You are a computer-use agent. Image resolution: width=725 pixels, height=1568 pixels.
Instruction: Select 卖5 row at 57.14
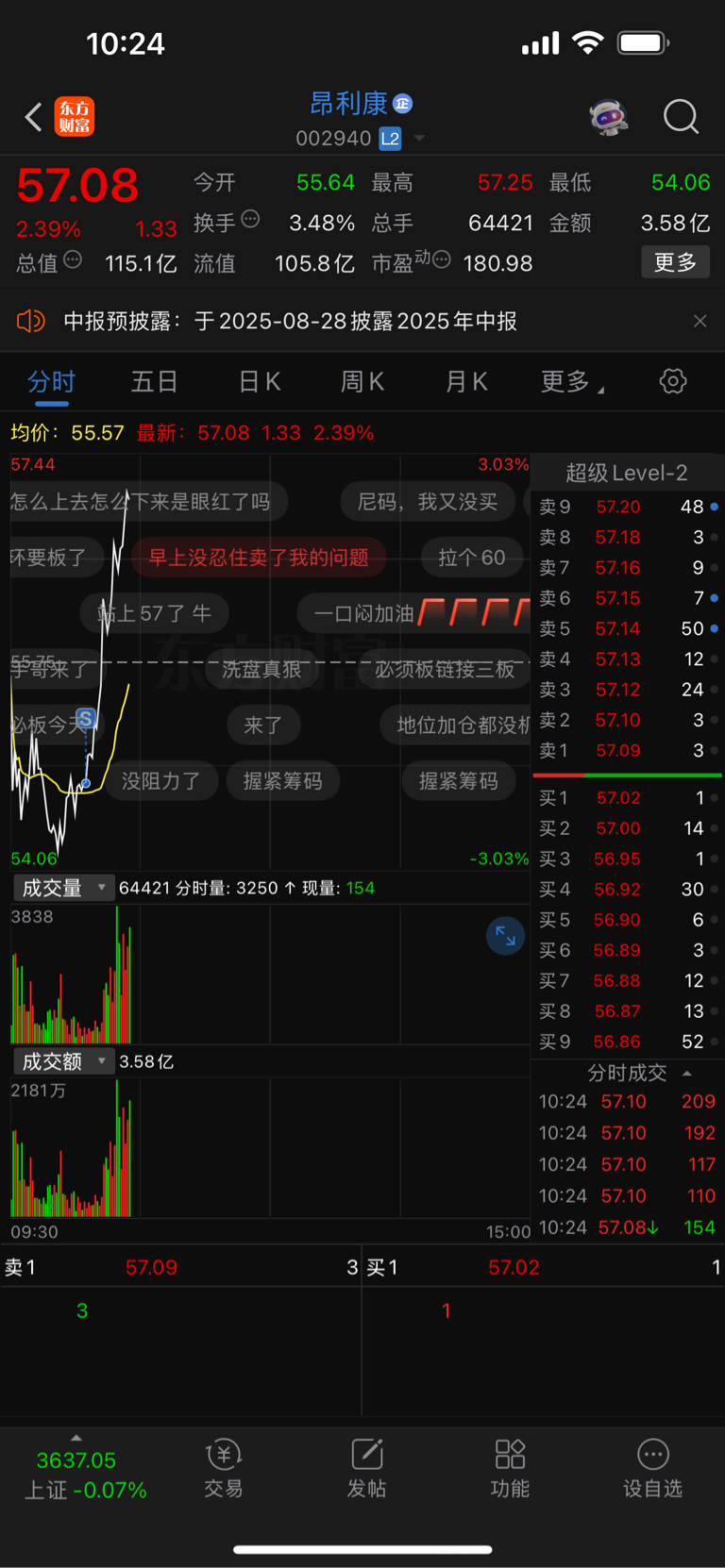627,628
